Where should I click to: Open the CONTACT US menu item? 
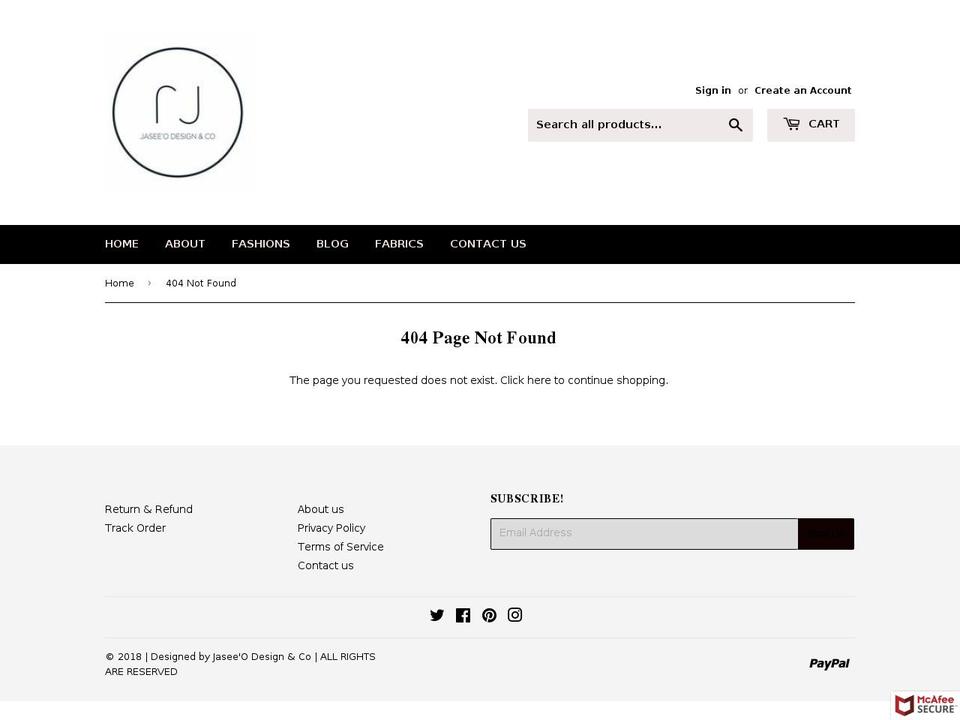pos(488,244)
